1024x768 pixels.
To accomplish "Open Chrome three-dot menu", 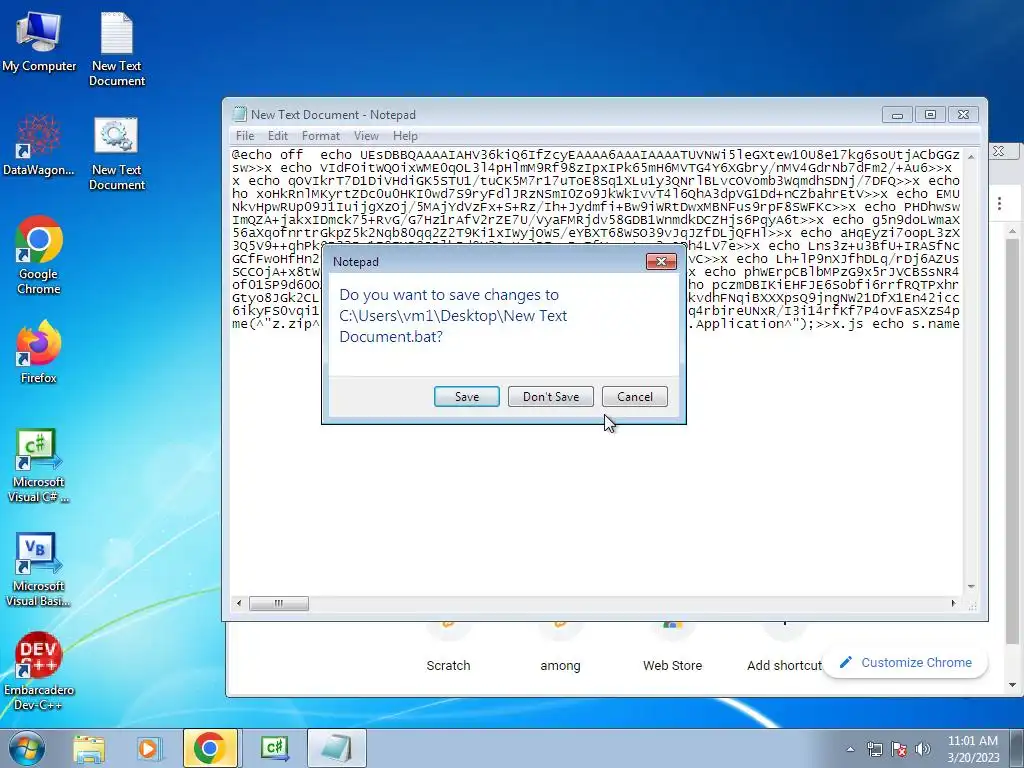I will 999,203.
